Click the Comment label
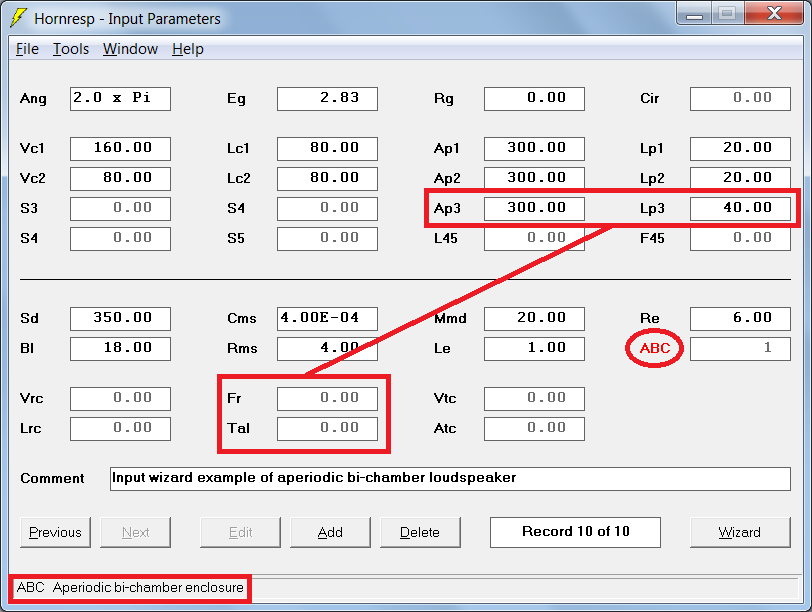The image size is (812, 612). (x=52, y=478)
